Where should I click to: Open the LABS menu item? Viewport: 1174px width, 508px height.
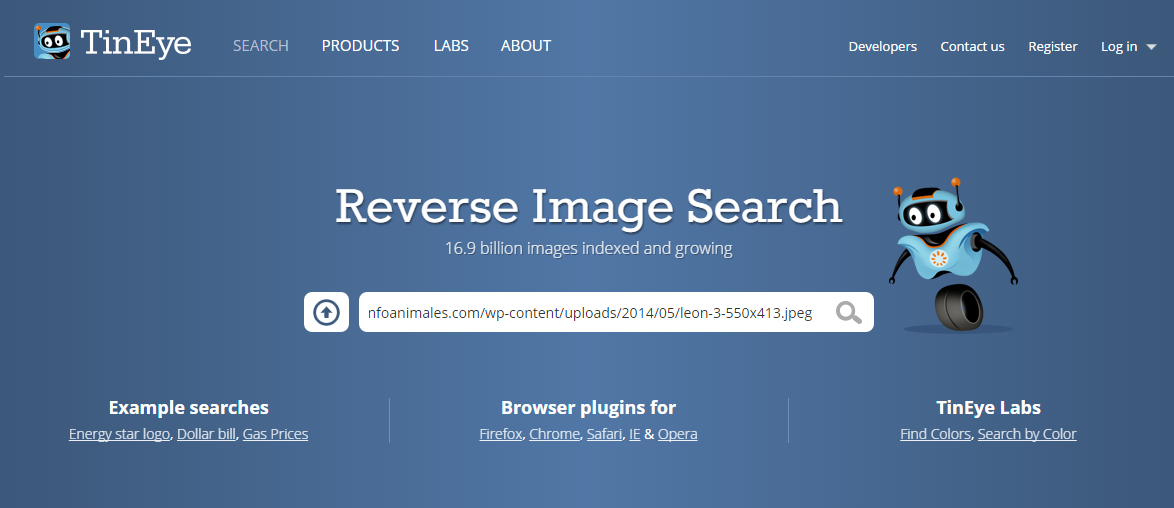point(451,46)
